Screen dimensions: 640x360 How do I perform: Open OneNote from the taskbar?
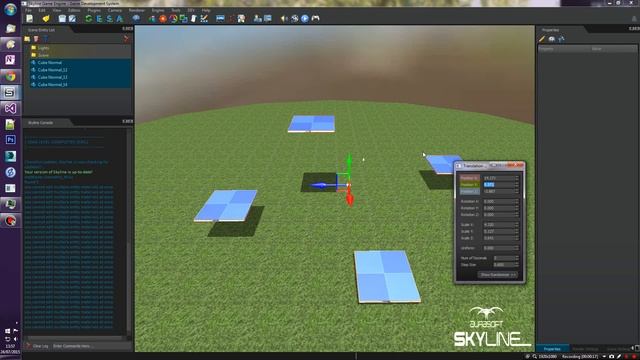click(11, 60)
